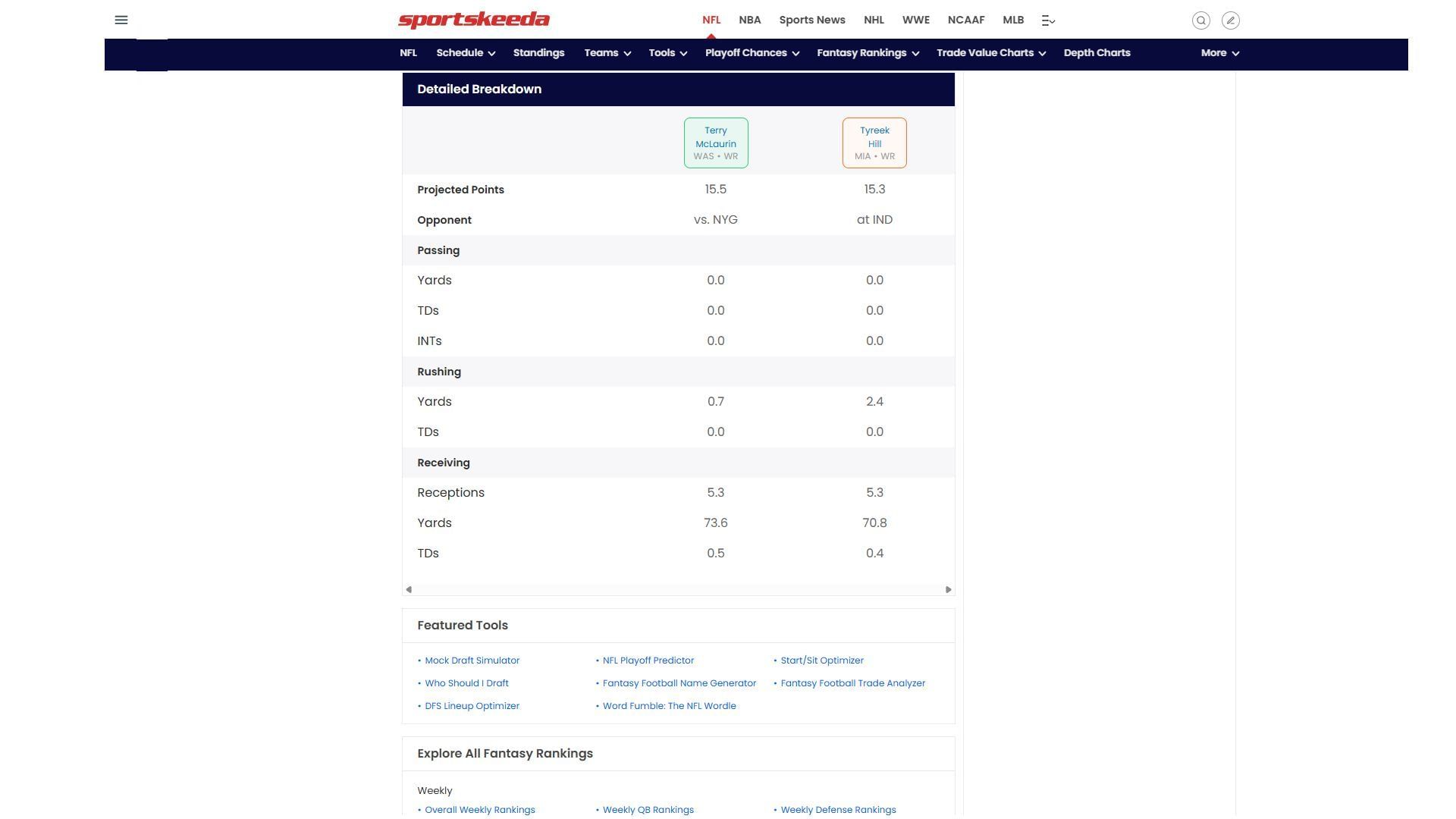Open Fantasy Football Trade Analyzer link
This screenshot has height=819, width=1456.
coord(852,683)
